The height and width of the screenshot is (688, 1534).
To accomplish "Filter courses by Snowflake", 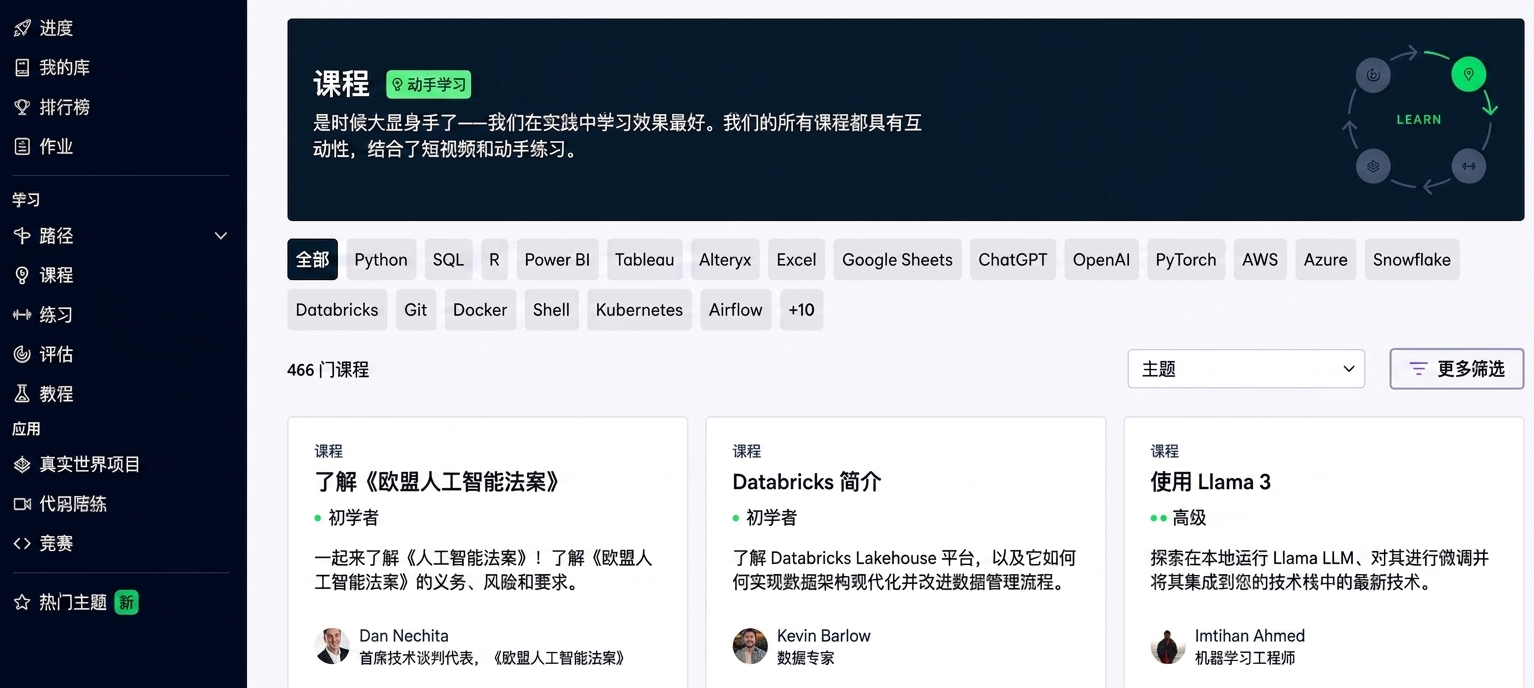I will [x=1412, y=260].
